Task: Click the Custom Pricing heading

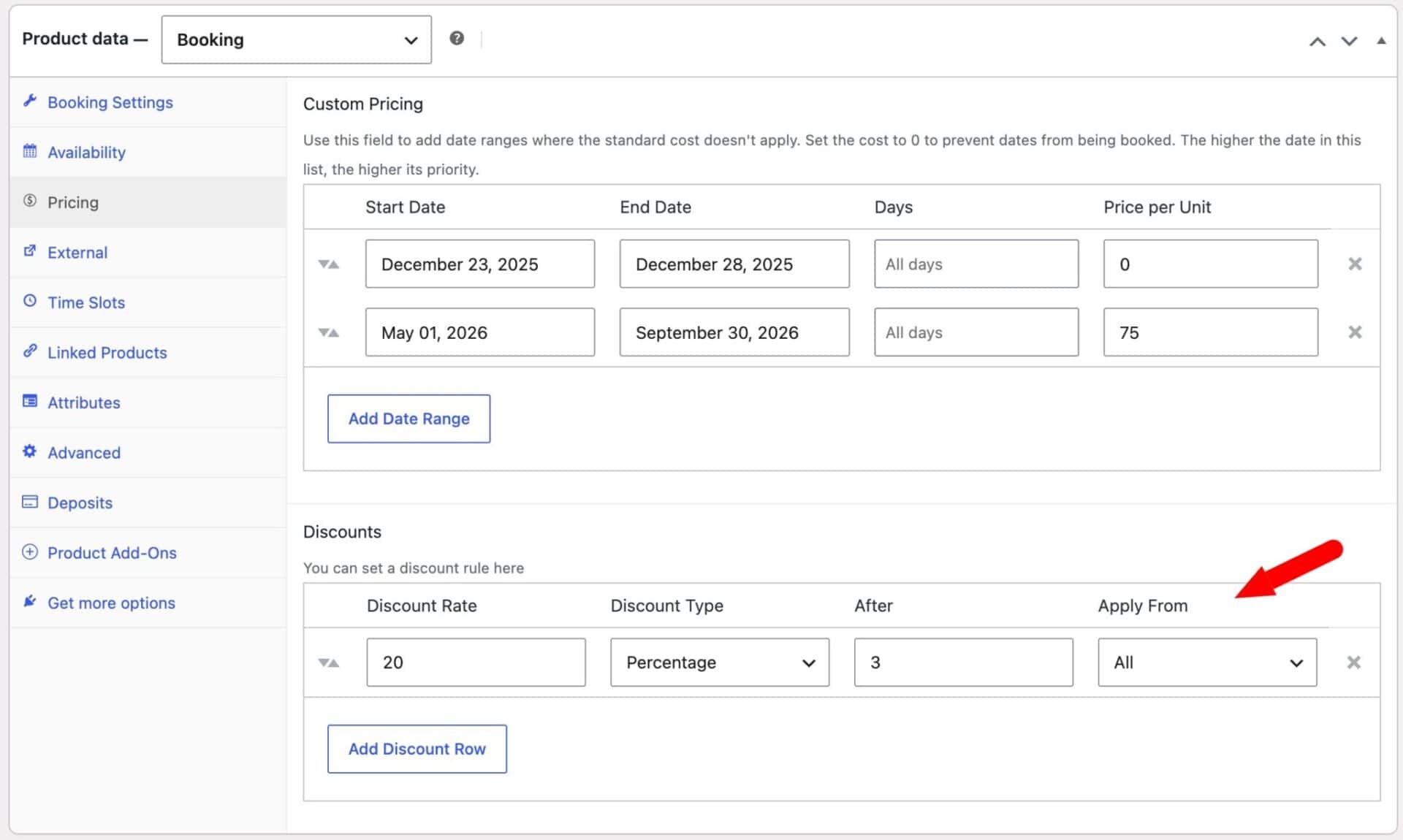Action: pyautogui.click(x=363, y=104)
